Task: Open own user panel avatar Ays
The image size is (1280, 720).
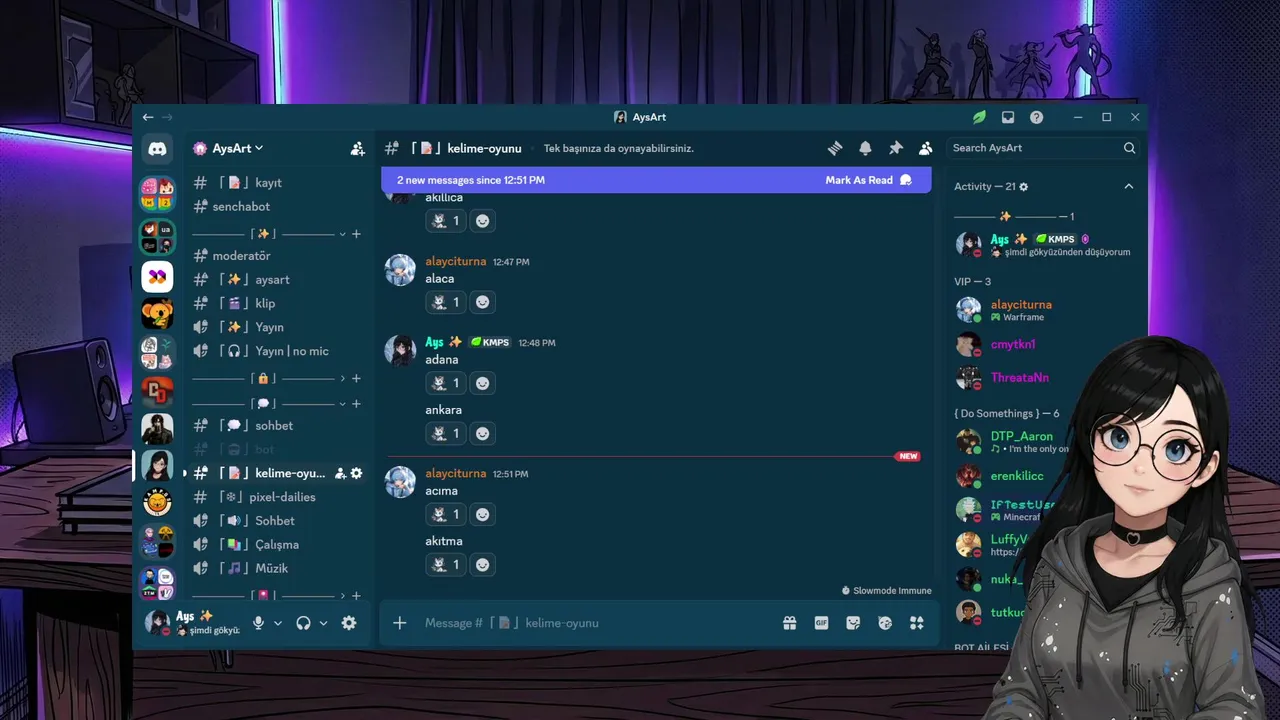Action: point(157,622)
